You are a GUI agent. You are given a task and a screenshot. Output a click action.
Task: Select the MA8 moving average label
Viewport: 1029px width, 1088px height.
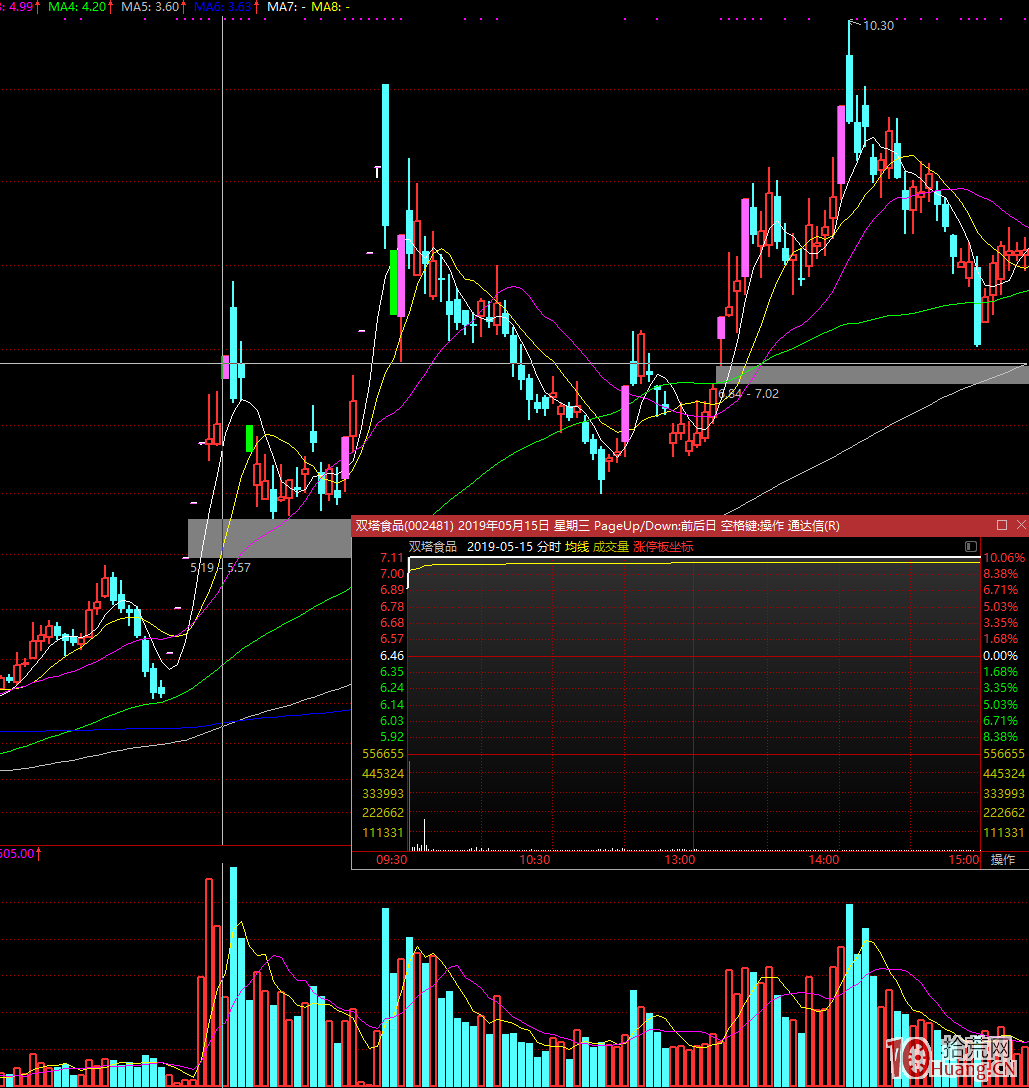pos(330,7)
